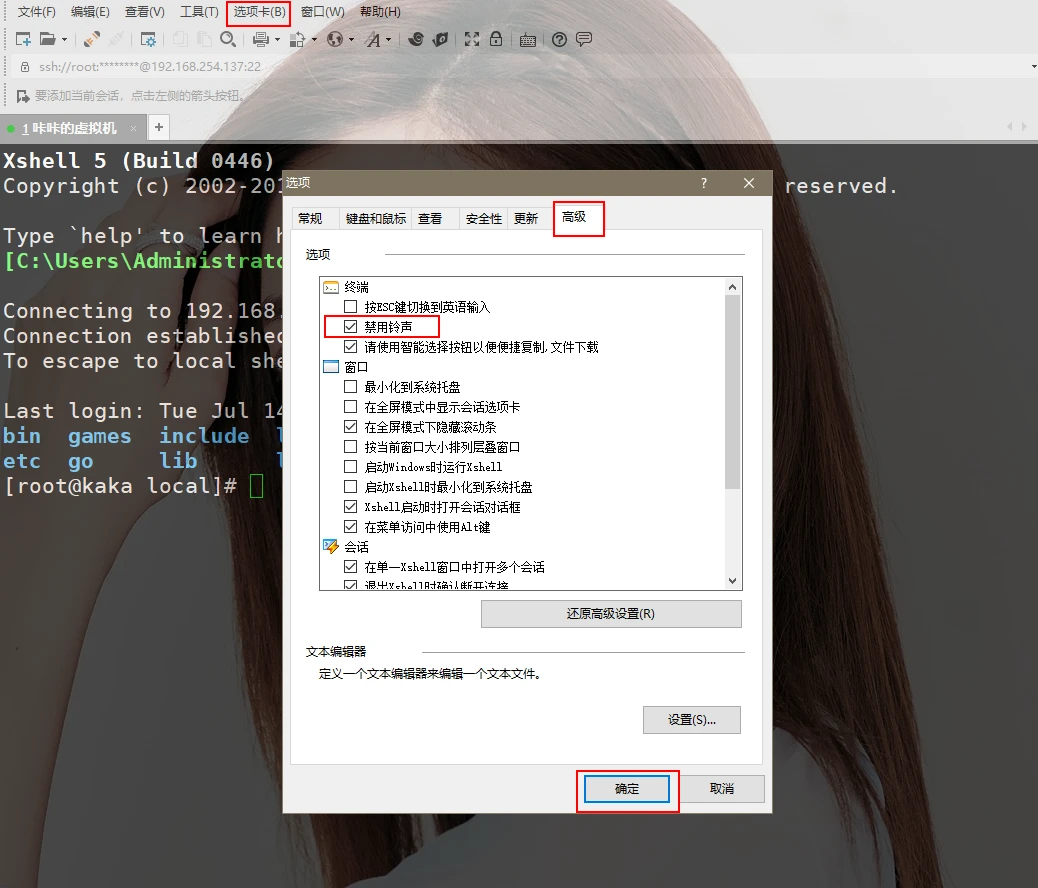
Task: Open the on-screen keyboard toolbar icon
Action: pyautogui.click(x=530, y=39)
